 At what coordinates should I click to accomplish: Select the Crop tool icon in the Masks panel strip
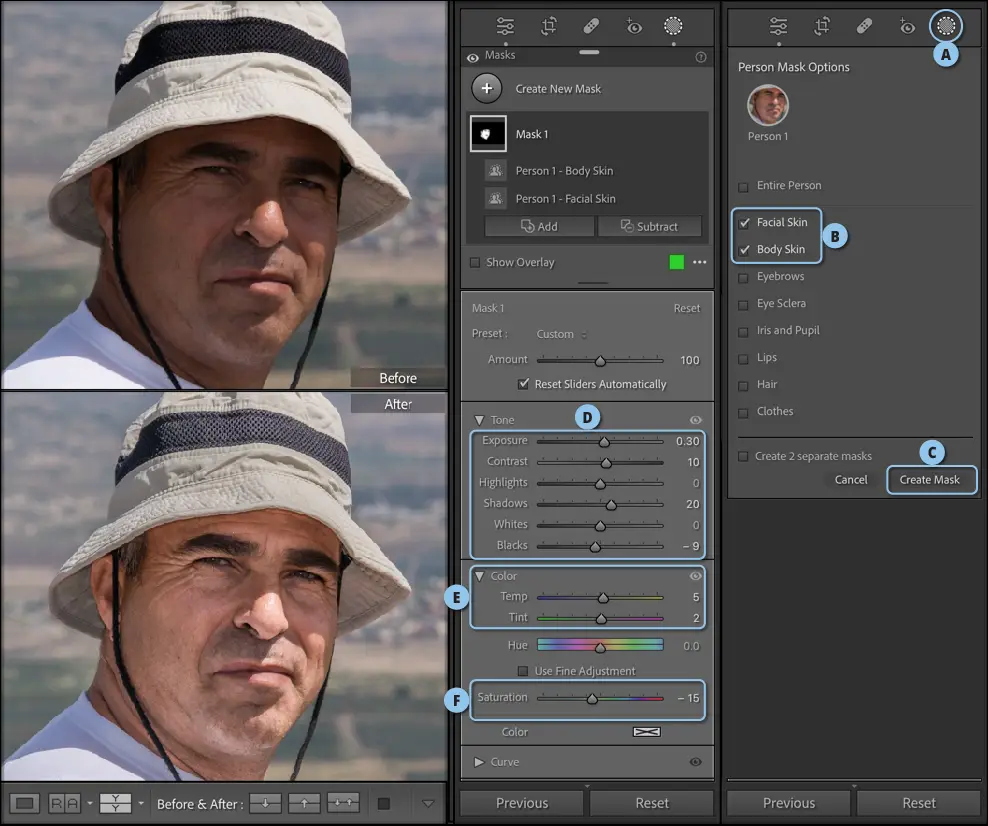pos(549,27)
